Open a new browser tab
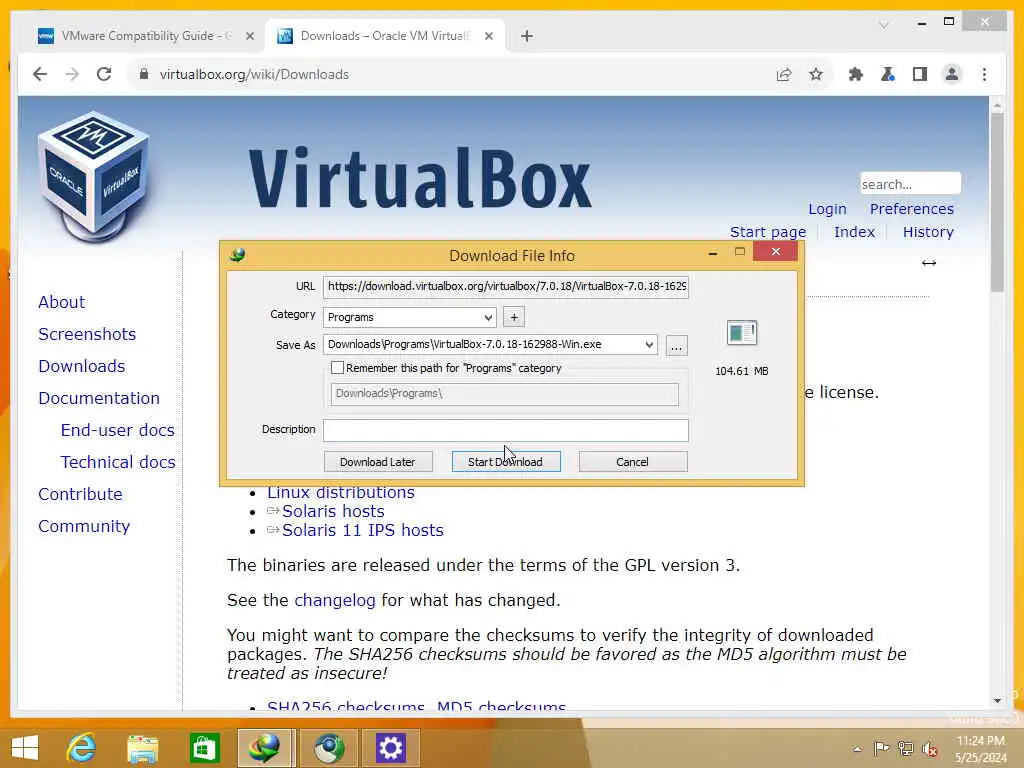 [x=527, y=36]
